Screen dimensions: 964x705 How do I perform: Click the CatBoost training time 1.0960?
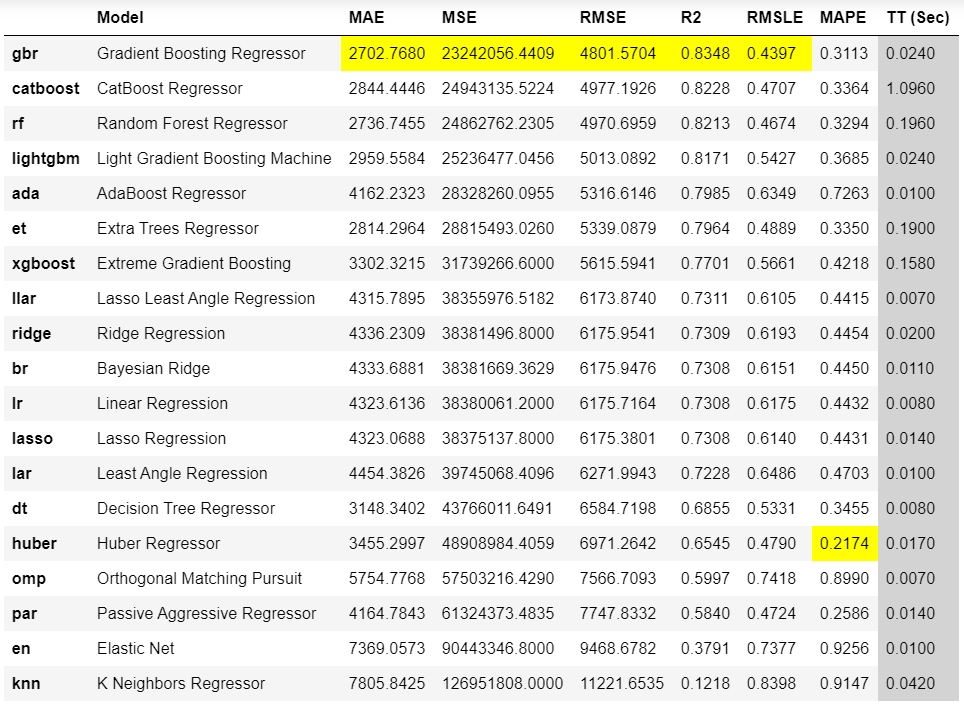(910, 88)
